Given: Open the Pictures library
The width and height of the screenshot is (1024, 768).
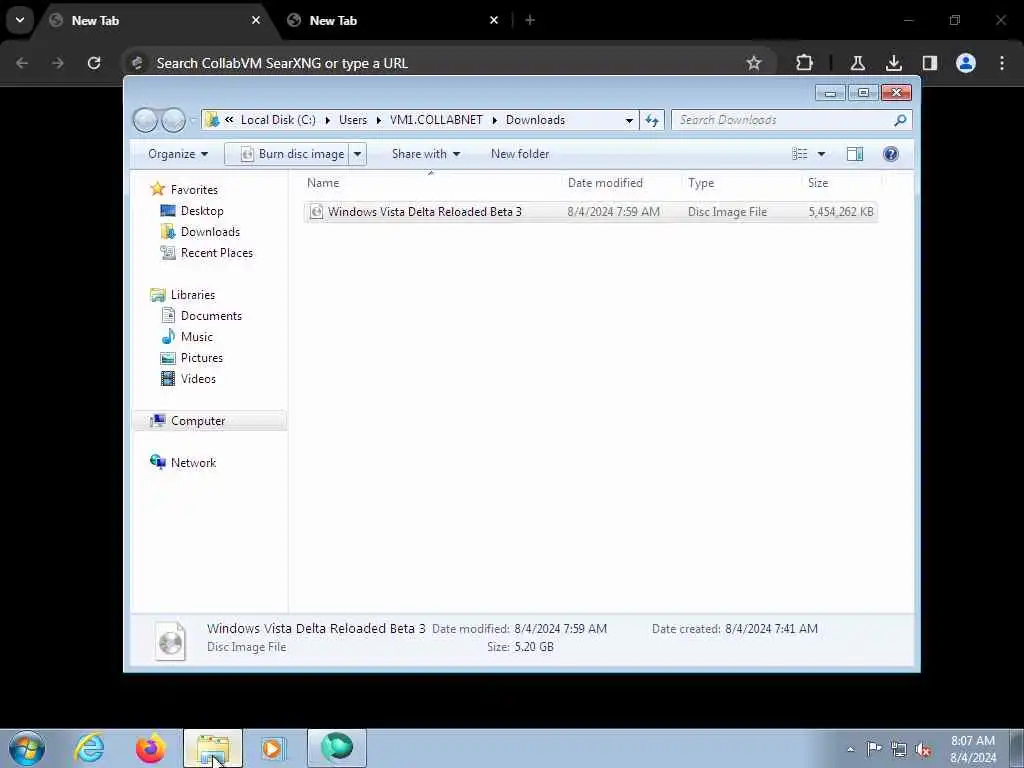Looking at the screenshot, I should [202, 358].
